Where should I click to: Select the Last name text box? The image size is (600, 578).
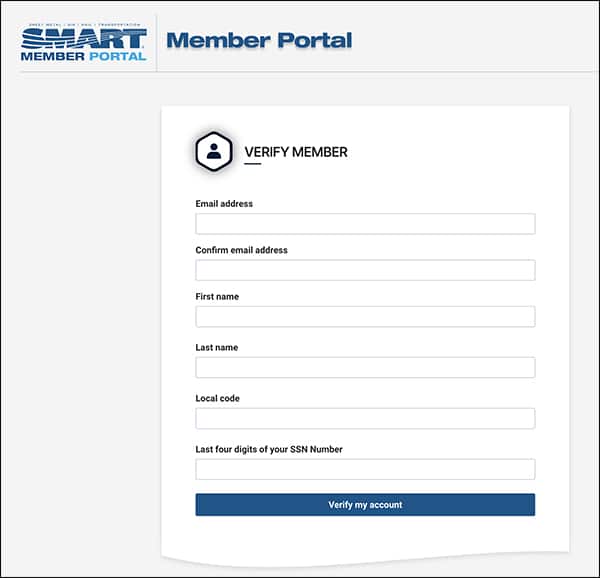point(365,367)
